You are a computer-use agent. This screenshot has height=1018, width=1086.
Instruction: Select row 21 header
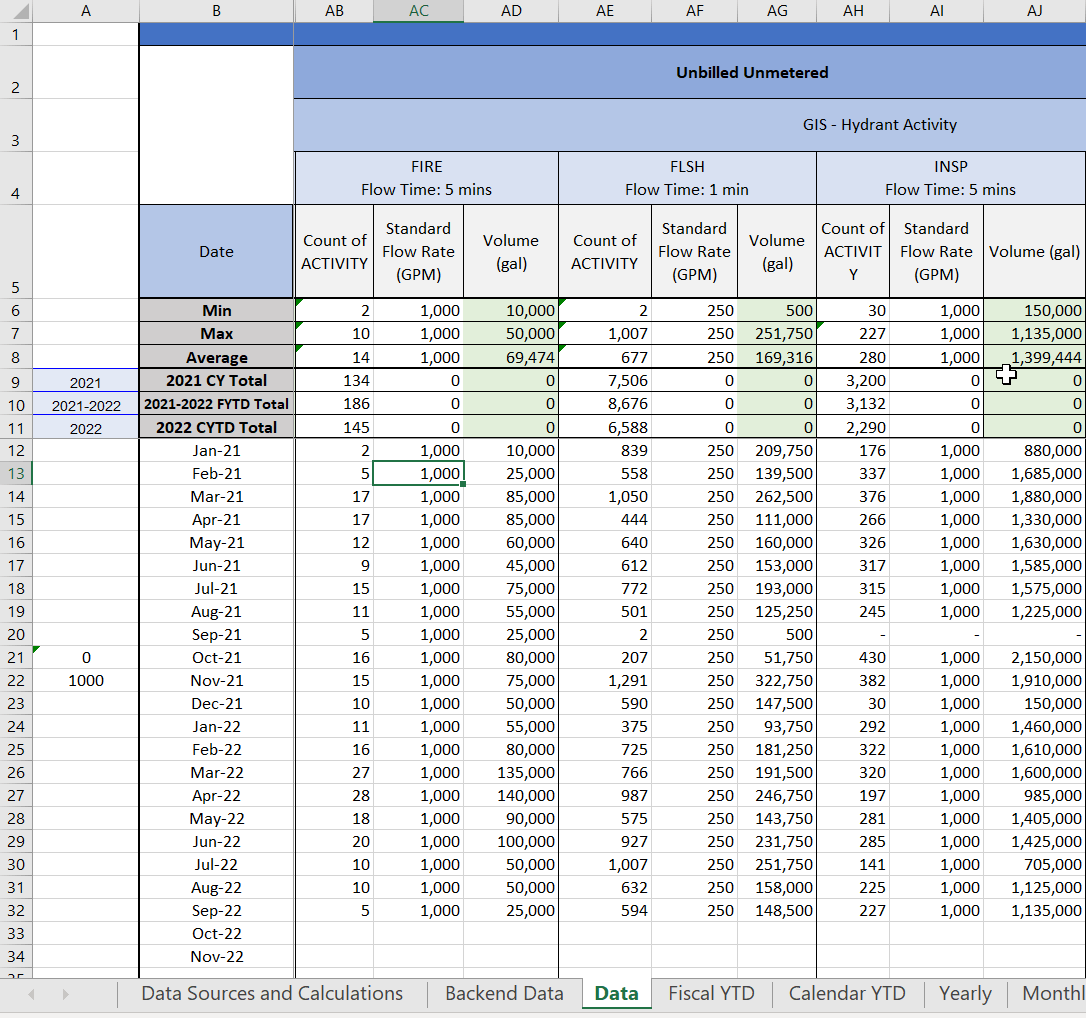coord(16,657)
